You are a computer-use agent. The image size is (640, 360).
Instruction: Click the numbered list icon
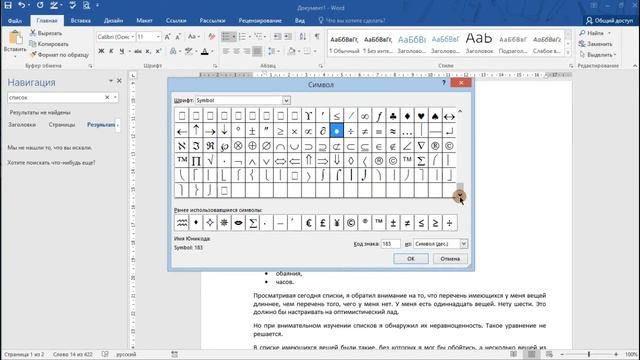coord(242,37)
